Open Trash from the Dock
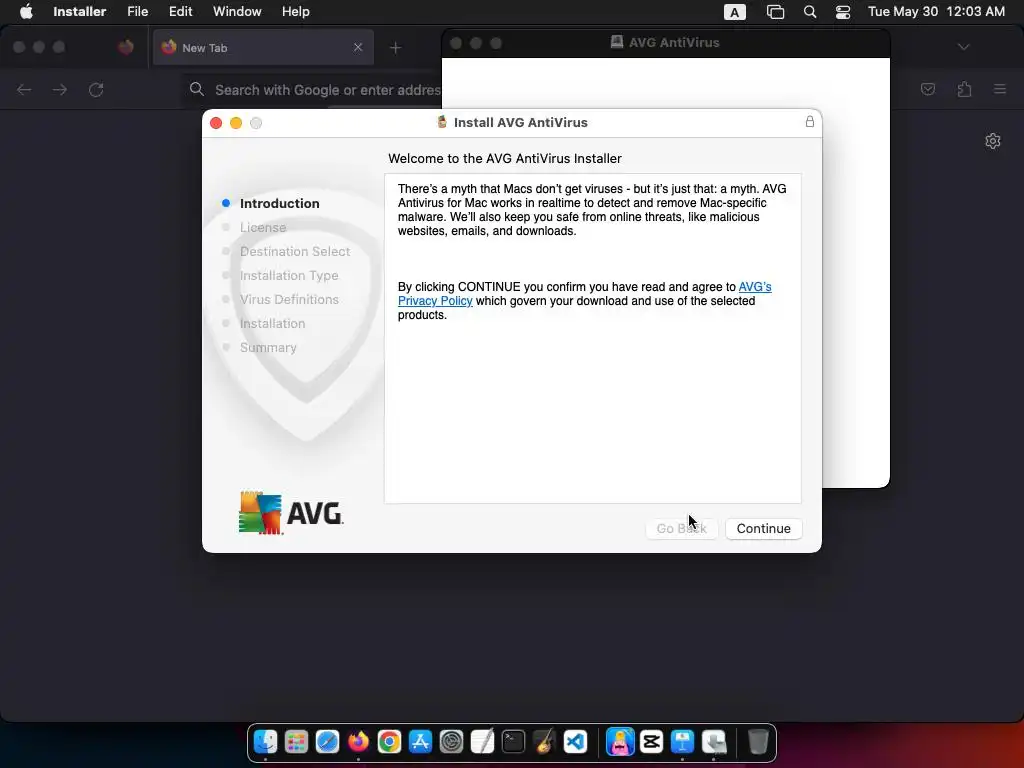The image size is (1024, 768). 758,742
